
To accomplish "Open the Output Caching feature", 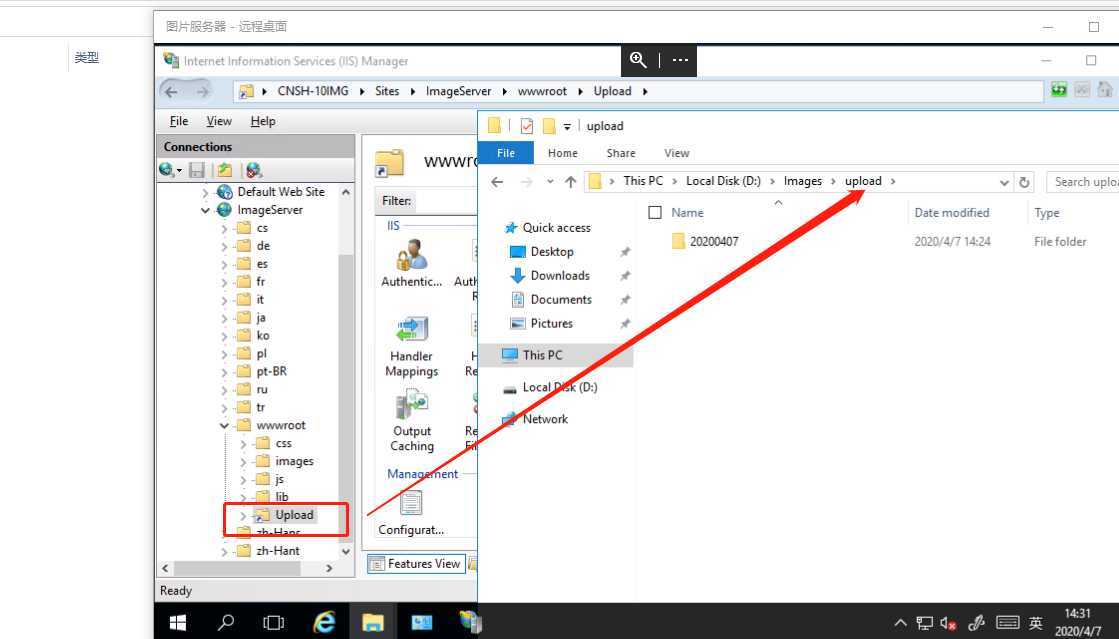I will click(412, 421).
